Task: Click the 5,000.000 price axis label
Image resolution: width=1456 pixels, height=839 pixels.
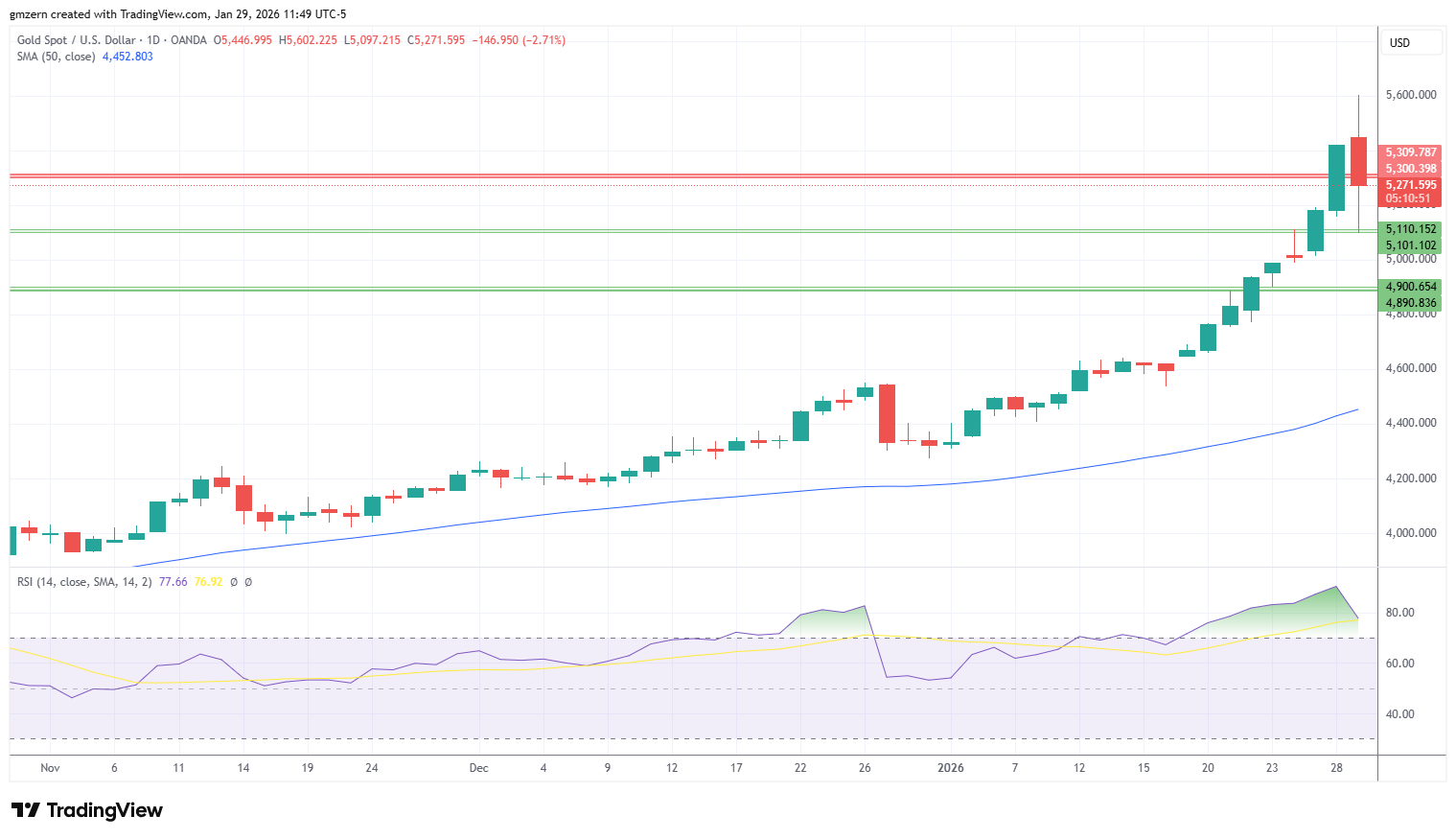Action: 1411,259
